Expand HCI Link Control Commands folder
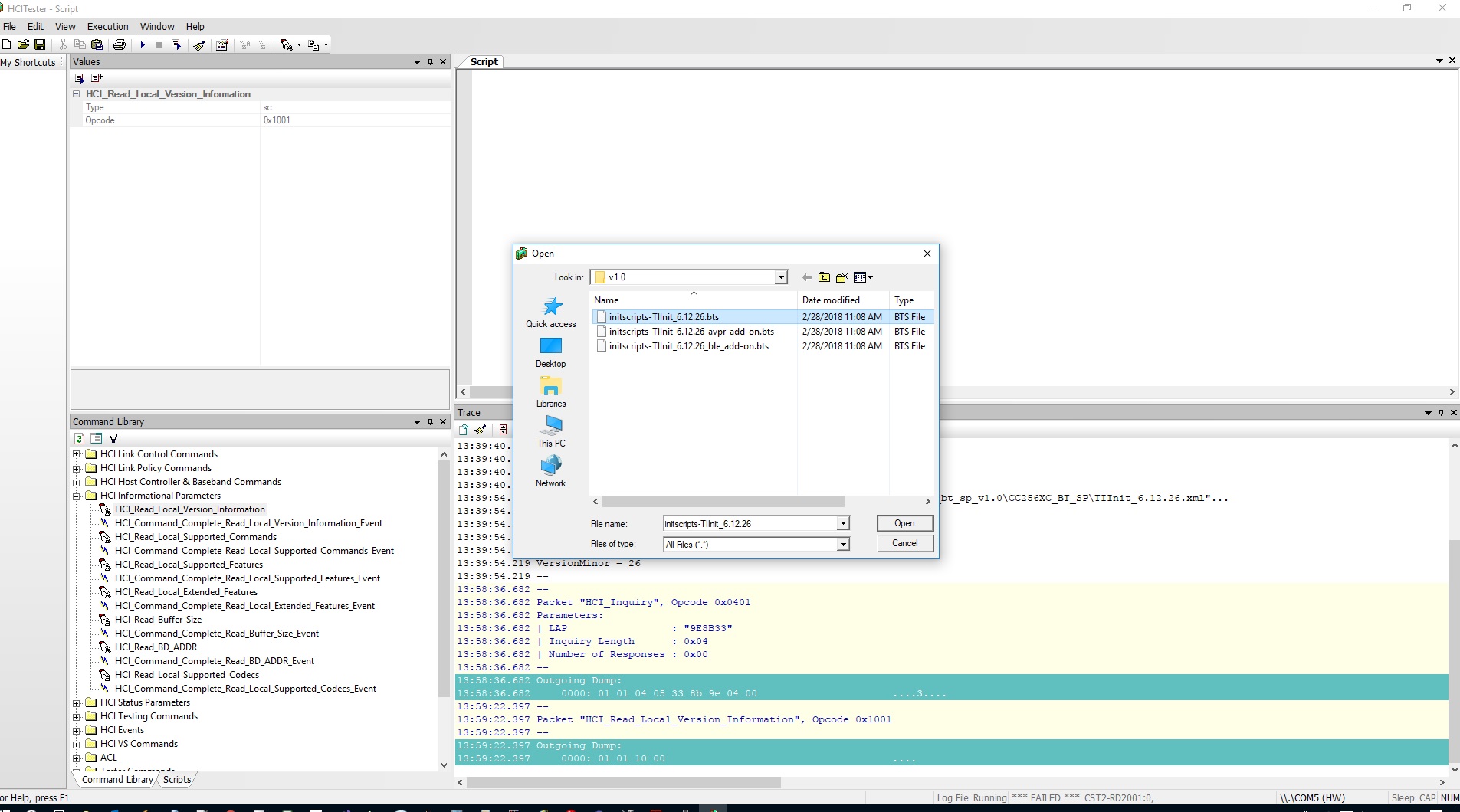Image resolution: width=1460 pixels, height=812 pixels. (77, 454)
